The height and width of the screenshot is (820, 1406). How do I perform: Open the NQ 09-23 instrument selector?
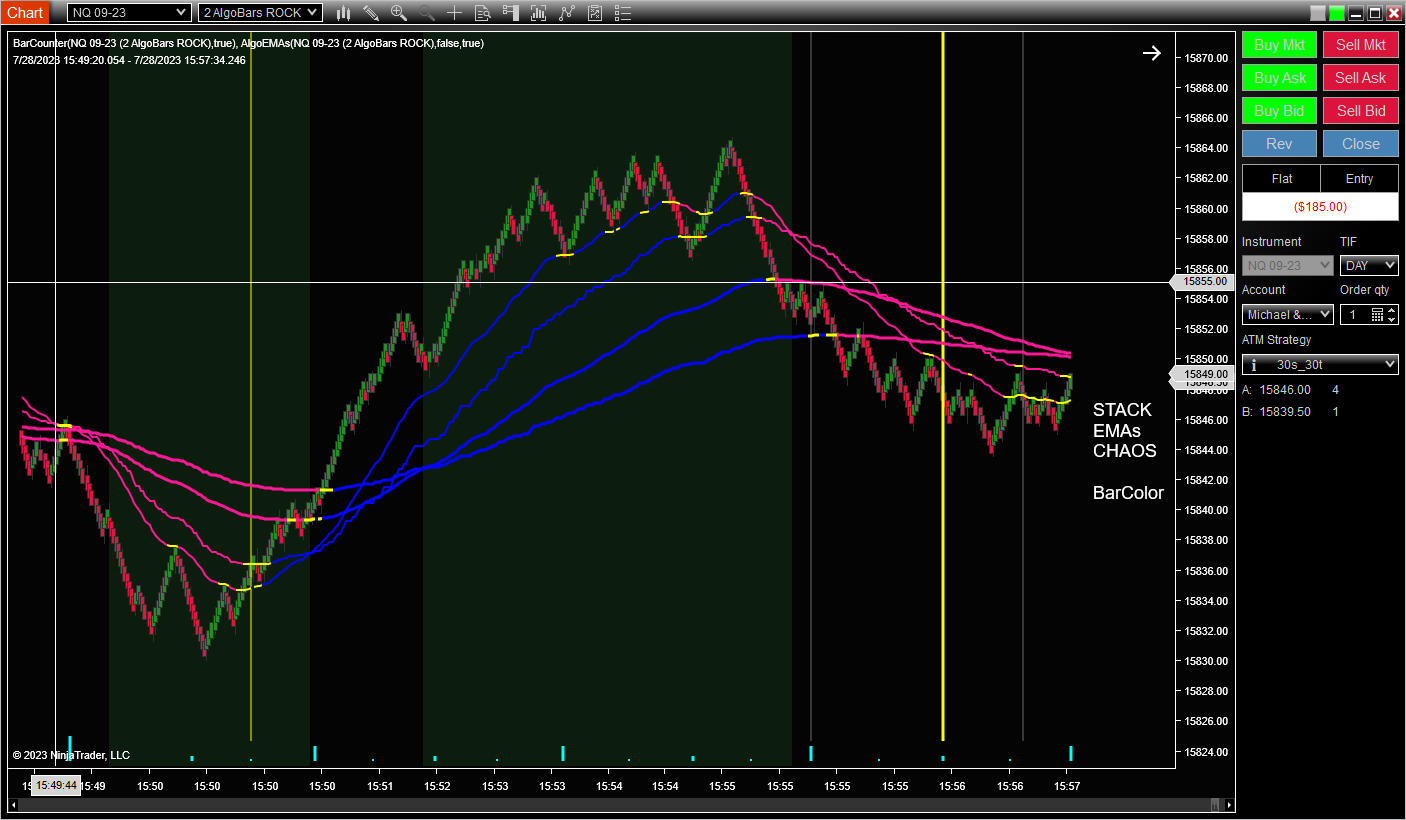pos(129,13)
